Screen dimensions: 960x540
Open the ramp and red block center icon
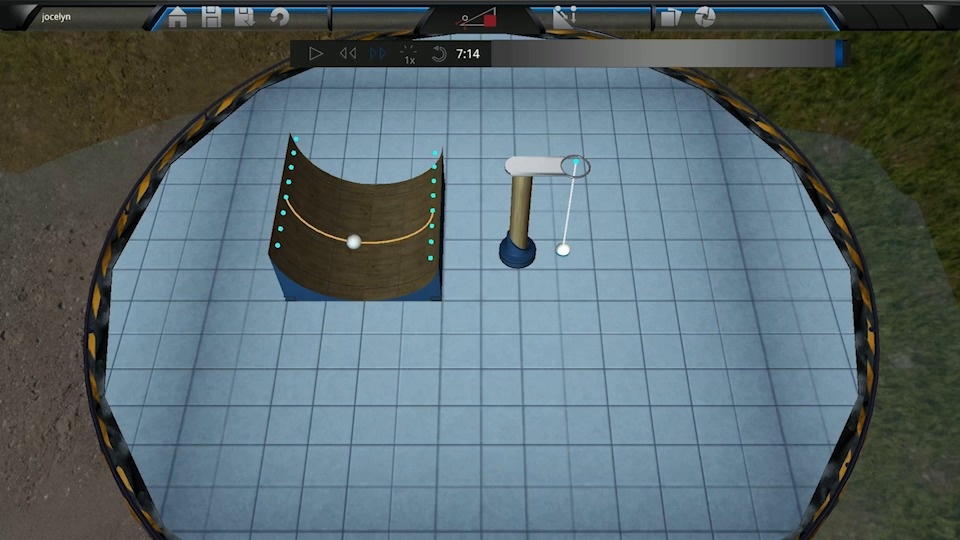478,18
